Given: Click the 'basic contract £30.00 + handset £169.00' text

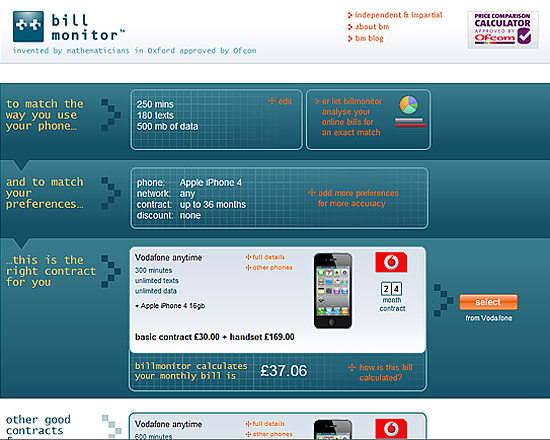Looking at the screenshot, I should (215, 337).
